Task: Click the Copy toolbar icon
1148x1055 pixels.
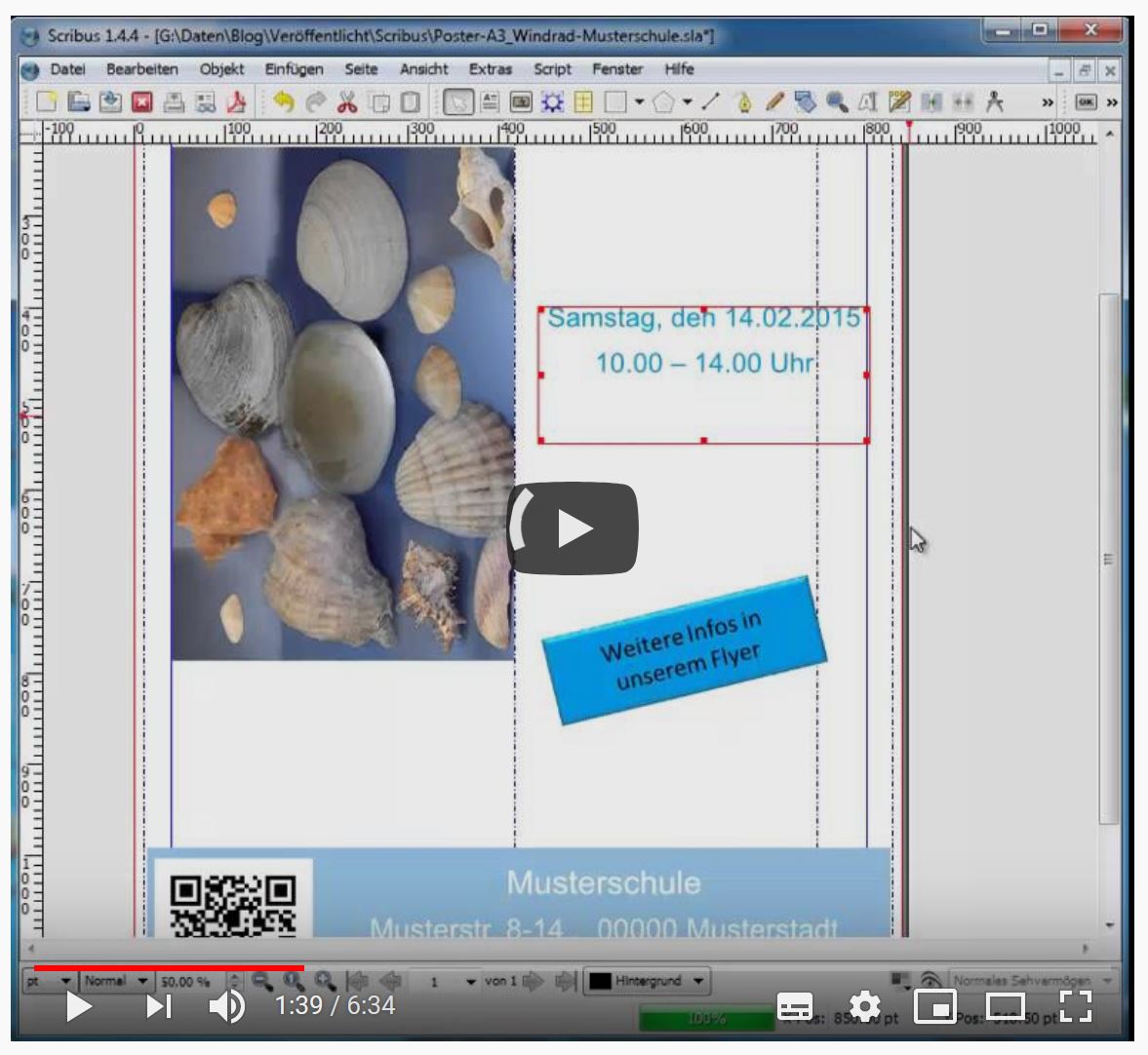Action: pos(379,101)
